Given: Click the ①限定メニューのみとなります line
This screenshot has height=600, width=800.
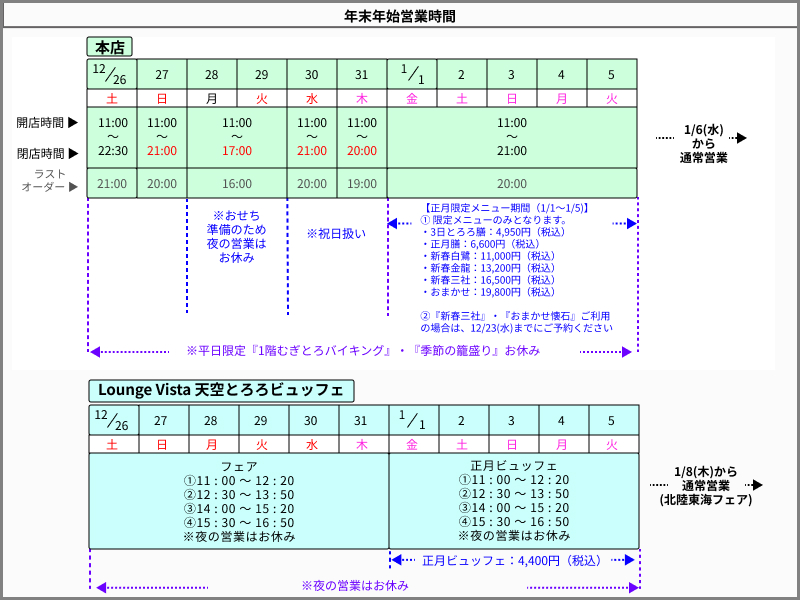Looking at the screenshot, I should point(494,220).
